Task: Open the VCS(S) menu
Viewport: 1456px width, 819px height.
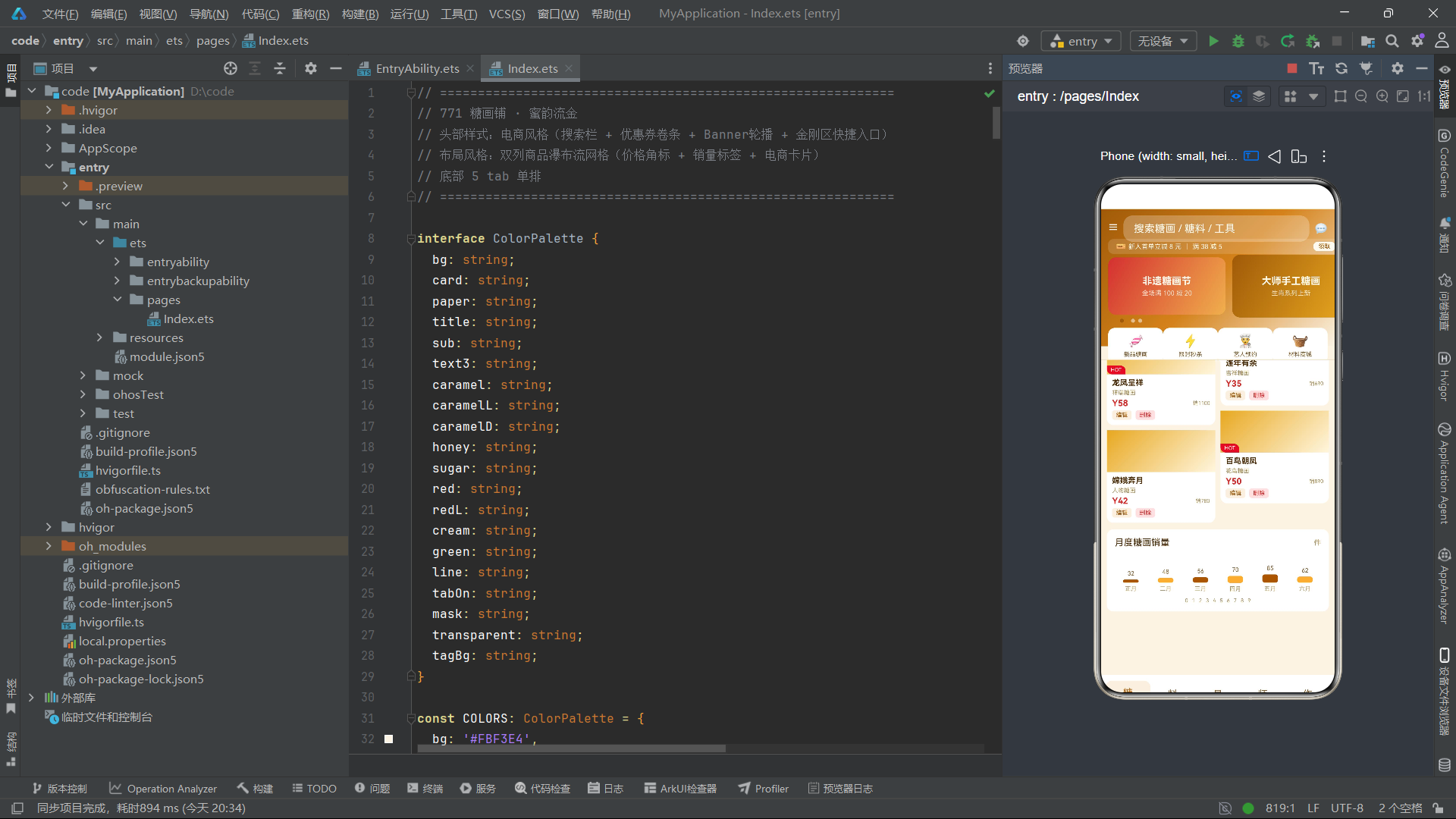Action: coord(507,14)
